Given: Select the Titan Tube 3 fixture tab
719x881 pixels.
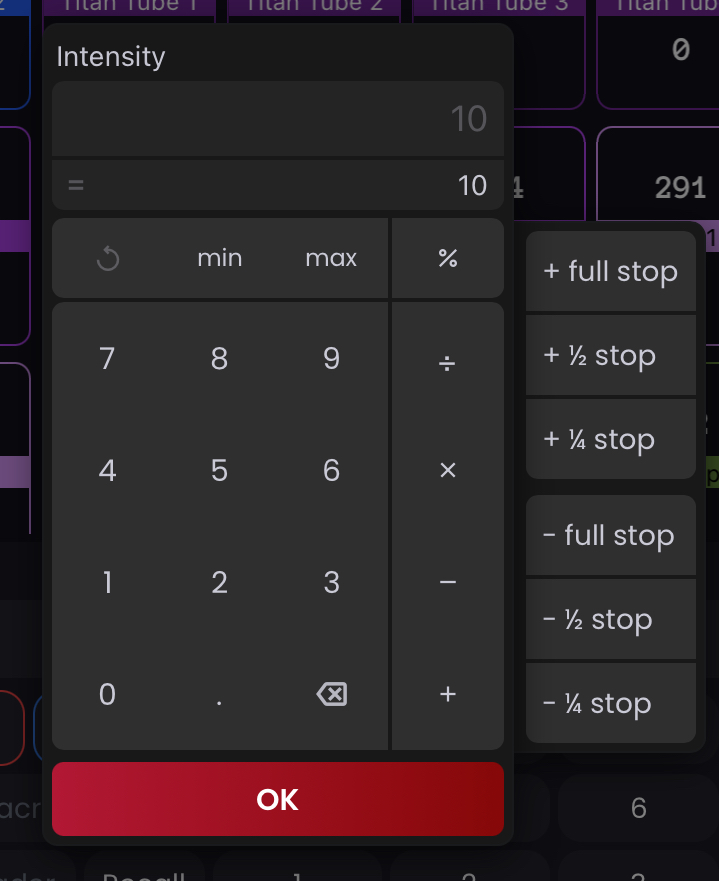Looking at the screenshot, I should coord(499,7).
